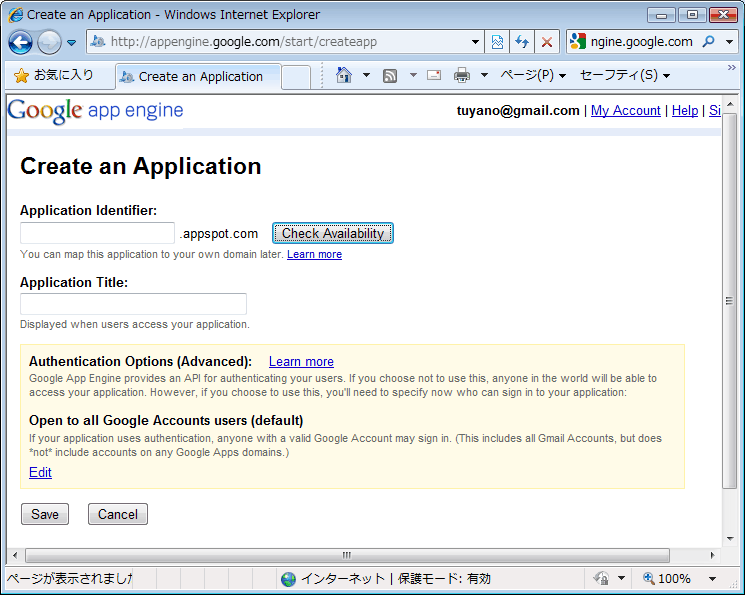Expand the feeds dropdown arrow
The height and width of the screenshot is (595, 745).
[413, 75]
